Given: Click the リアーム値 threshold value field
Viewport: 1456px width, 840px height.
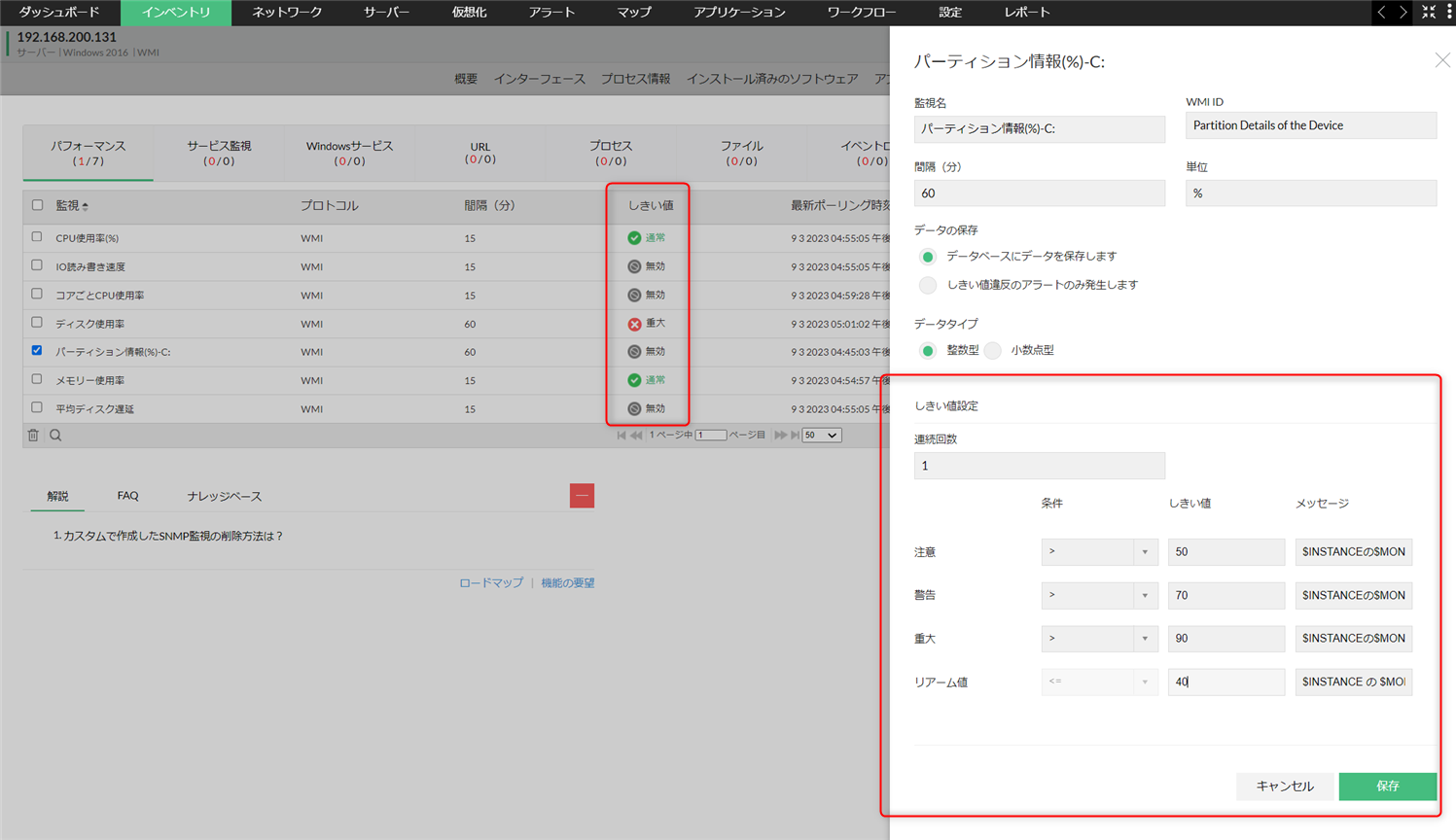Looking at the screenshot, I should click(x=1226, y=682).
